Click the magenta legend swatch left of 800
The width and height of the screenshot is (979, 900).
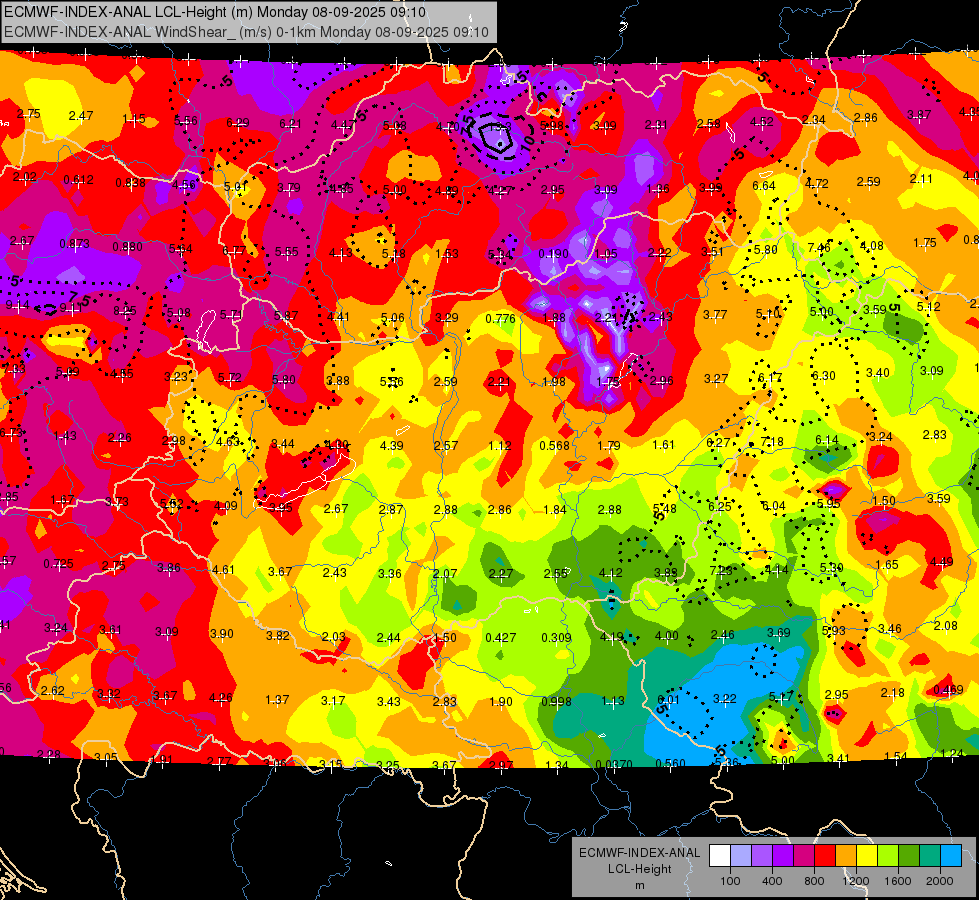pos(804,856)
